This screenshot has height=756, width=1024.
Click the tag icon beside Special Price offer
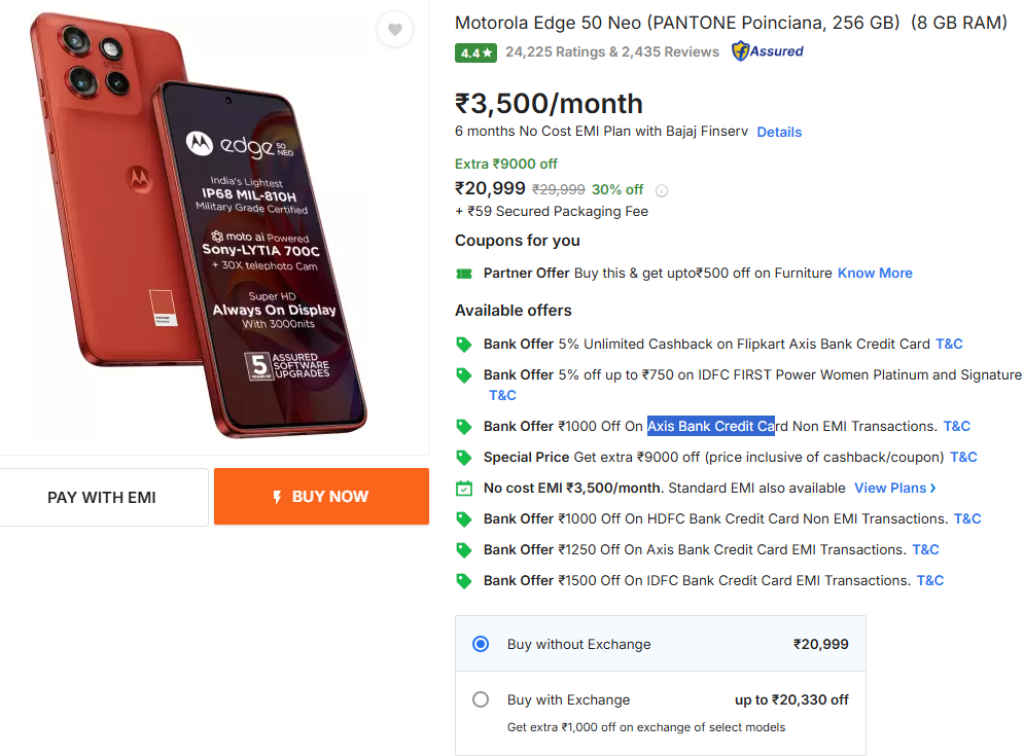coord(464,456)
